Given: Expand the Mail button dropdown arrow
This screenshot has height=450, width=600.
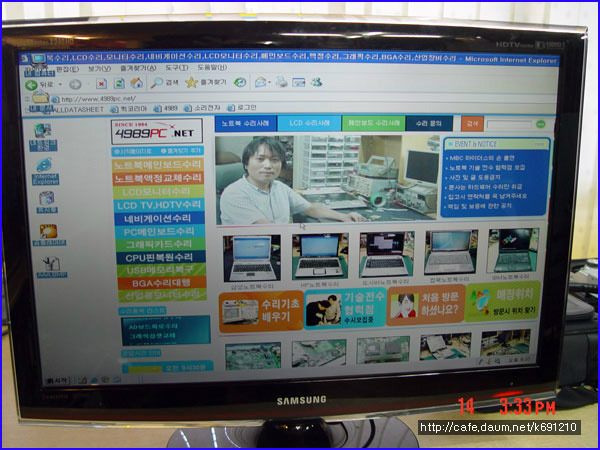Looking at the screenshot, I should tap(270, 82).
